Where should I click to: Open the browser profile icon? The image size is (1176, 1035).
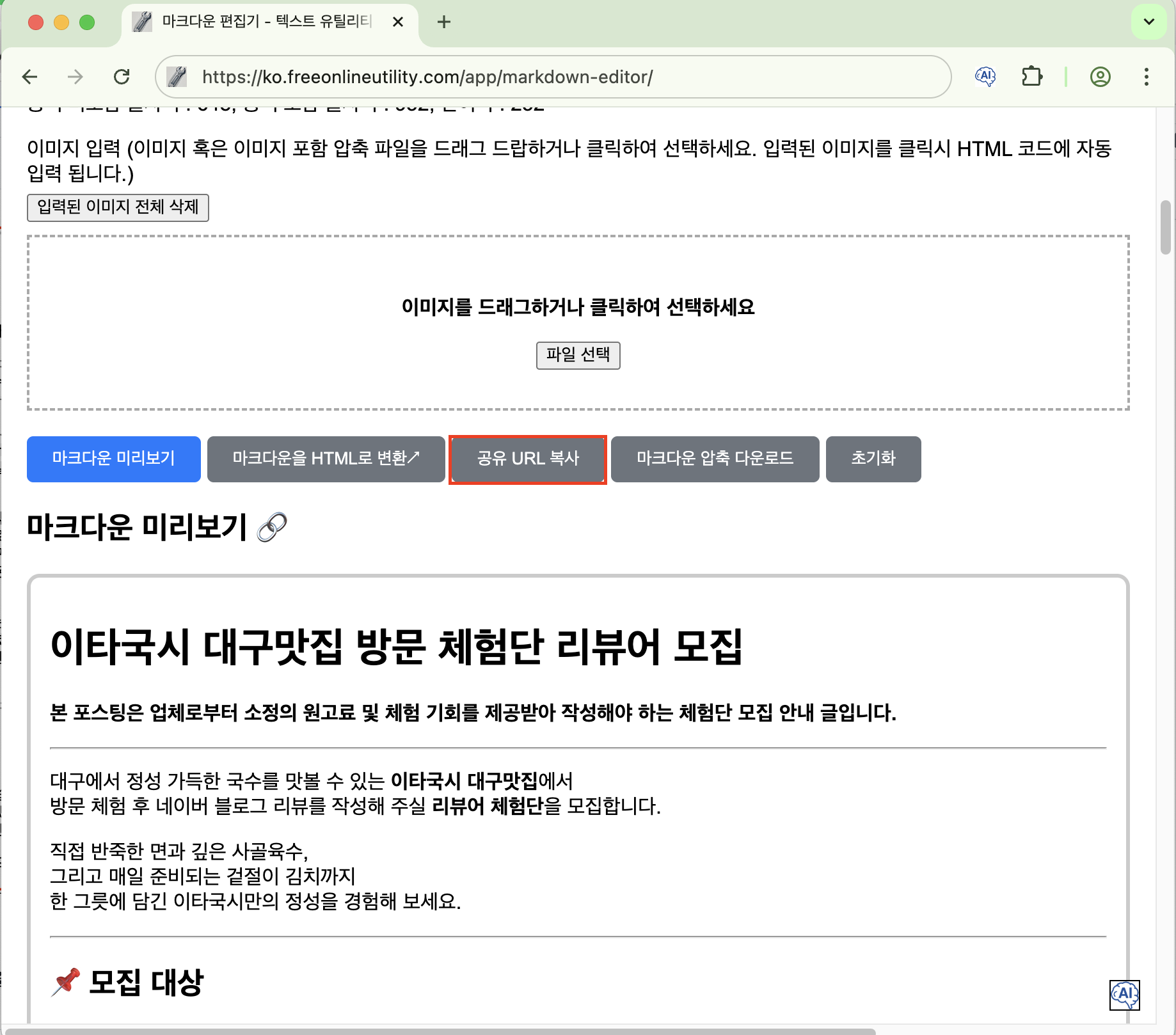(x=1100, y=77)
